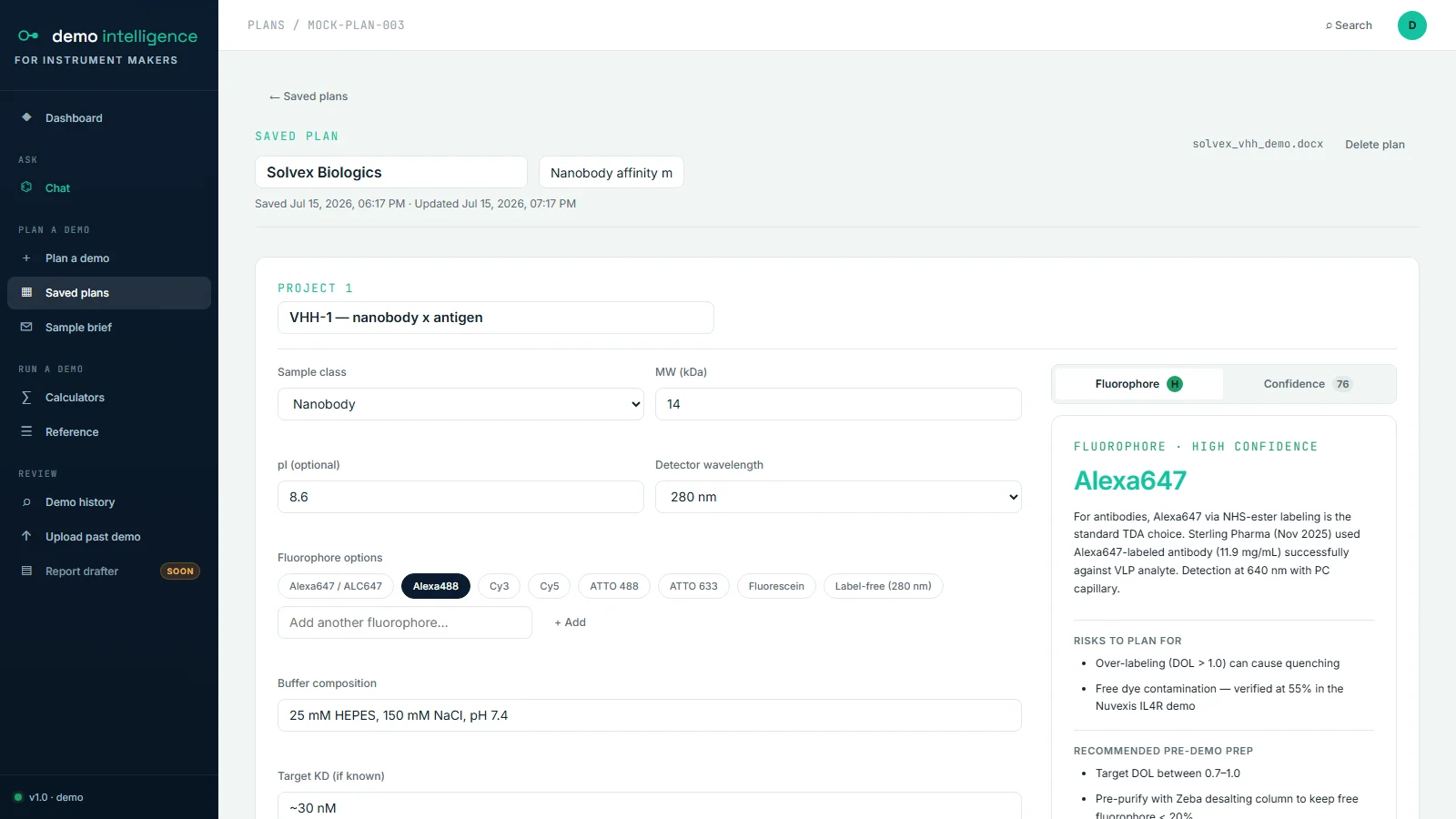Deselect the Alexa488 fluorophore chip
The image size is (1456, 819).
436,586
